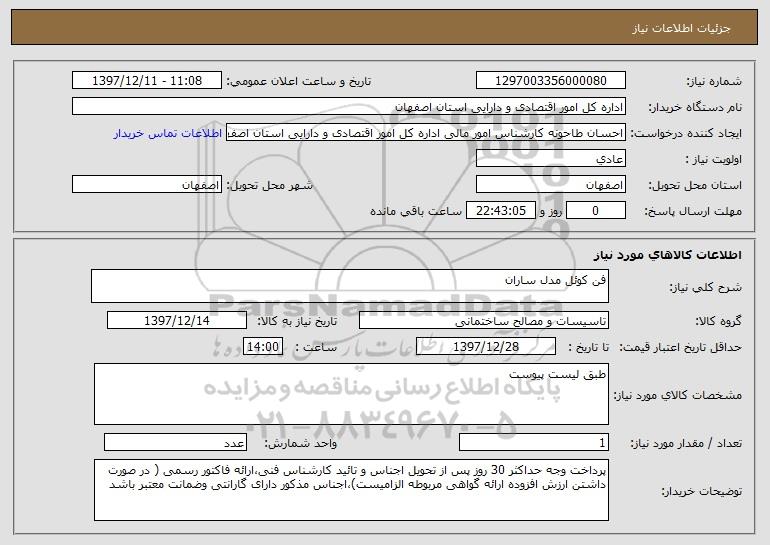The height and width of the screenshot is (545, 770).
Task: Click the شماره نیاز label
Action: (714, 82)
